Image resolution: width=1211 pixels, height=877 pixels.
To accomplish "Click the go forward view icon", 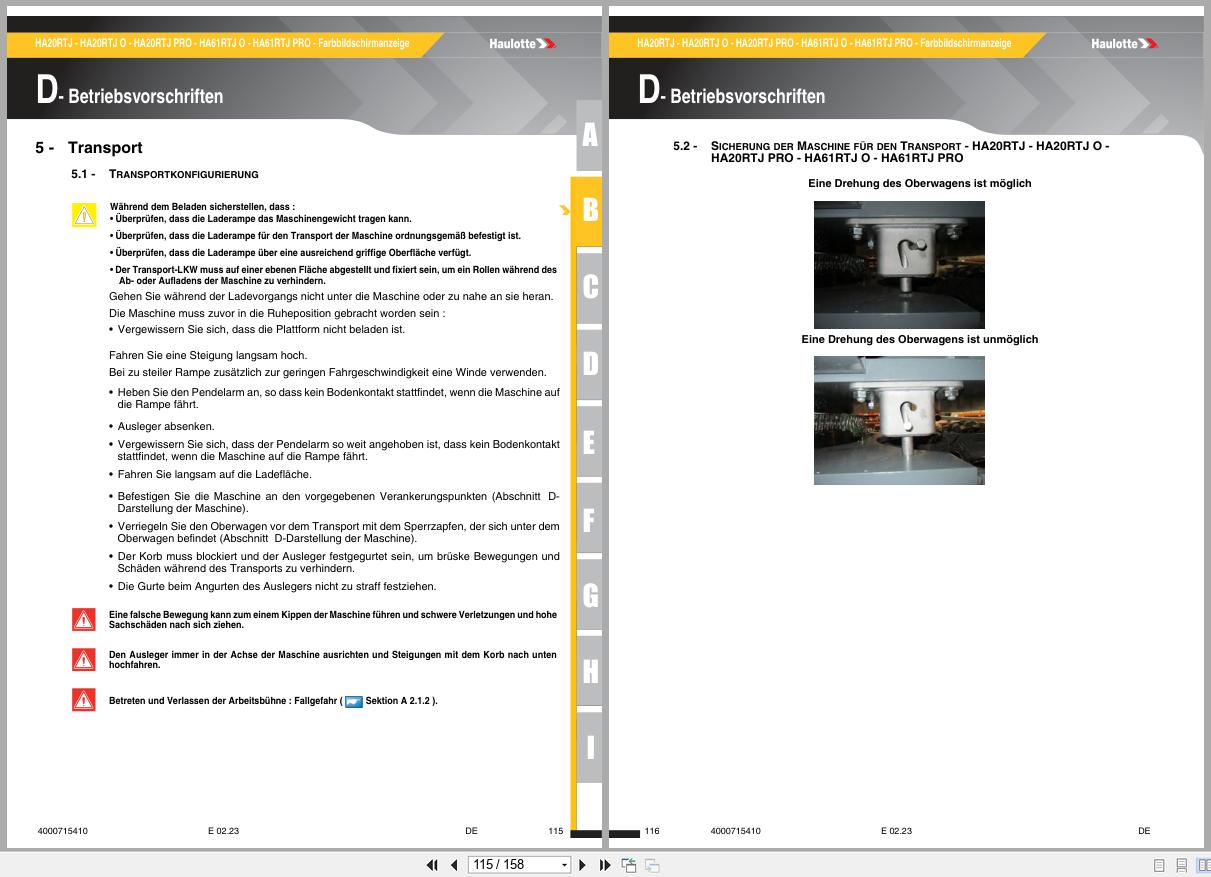I will tap(652, 865).
